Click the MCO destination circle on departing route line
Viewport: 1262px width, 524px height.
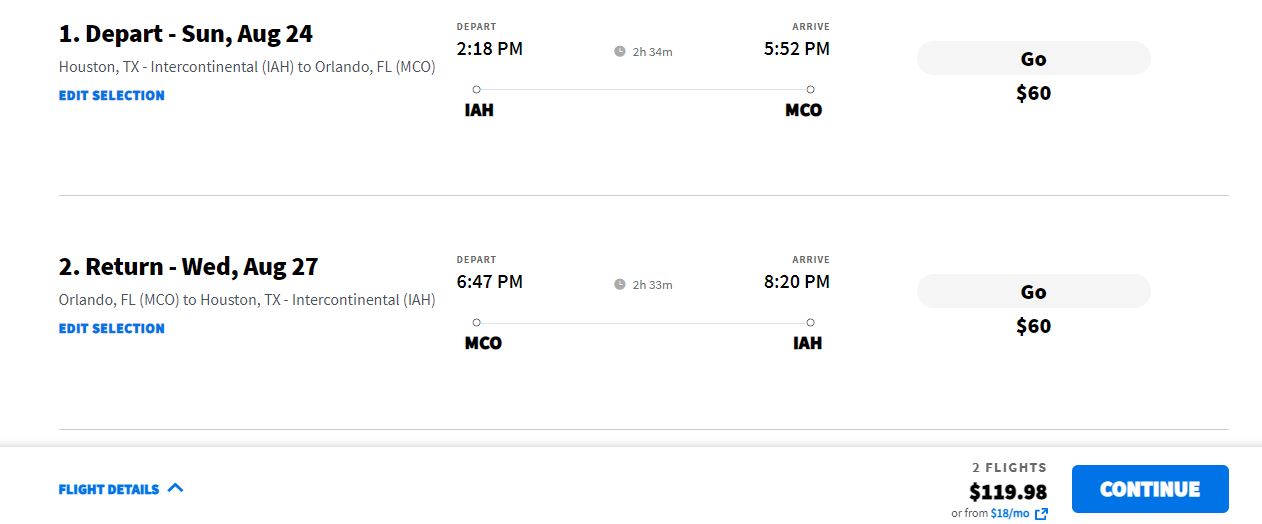(810, 89)
